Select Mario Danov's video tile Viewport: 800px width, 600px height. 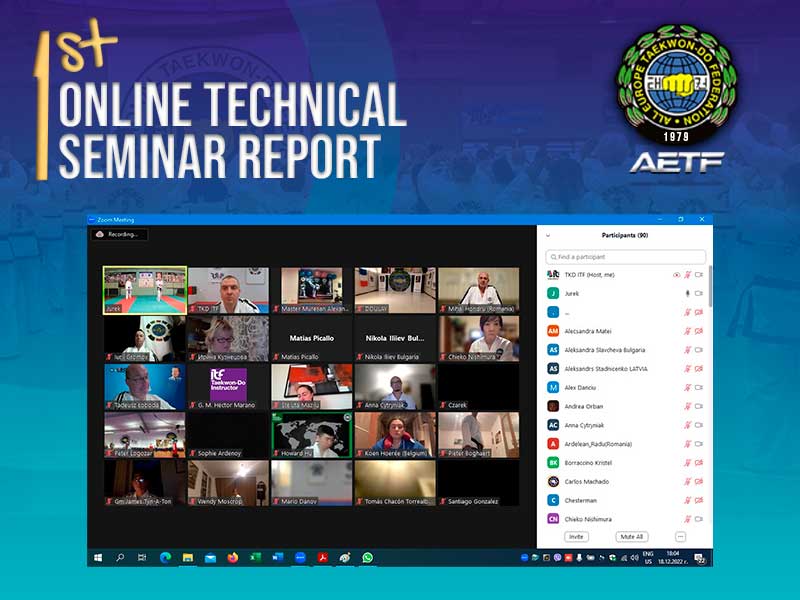point(312,483)
